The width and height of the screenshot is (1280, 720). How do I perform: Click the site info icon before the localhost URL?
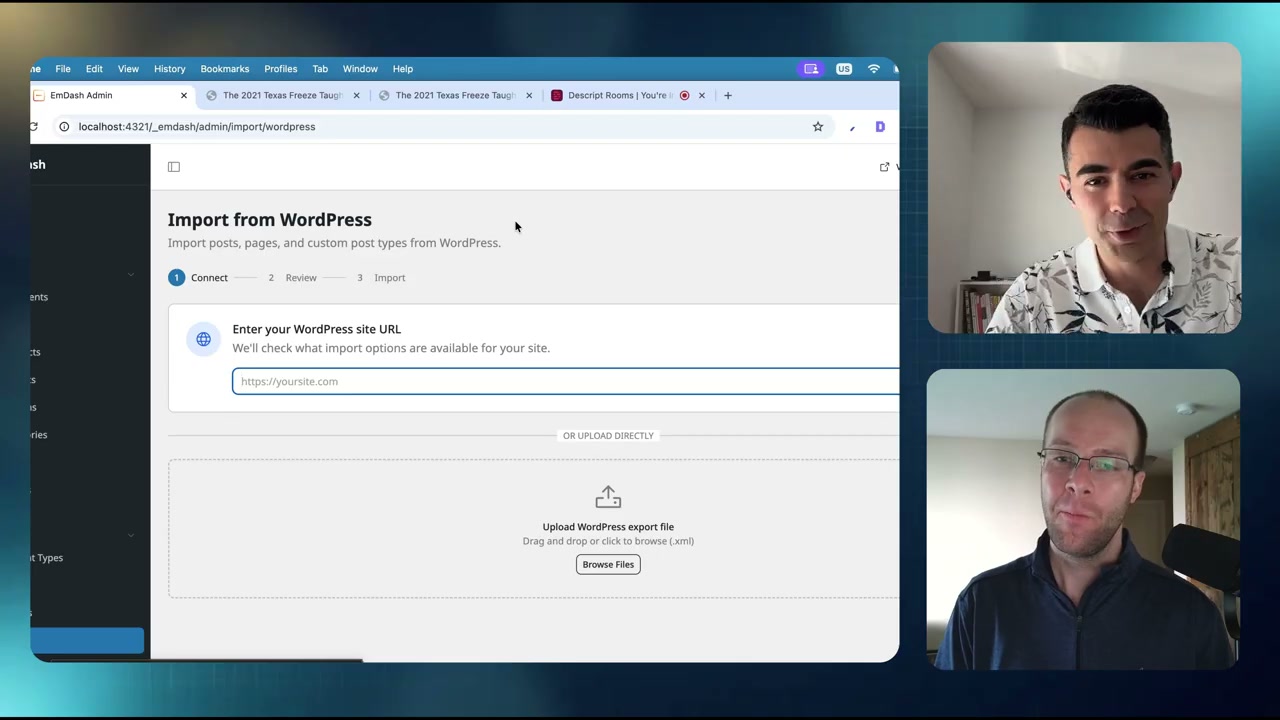pyautogui.click(x=64, y=127)
